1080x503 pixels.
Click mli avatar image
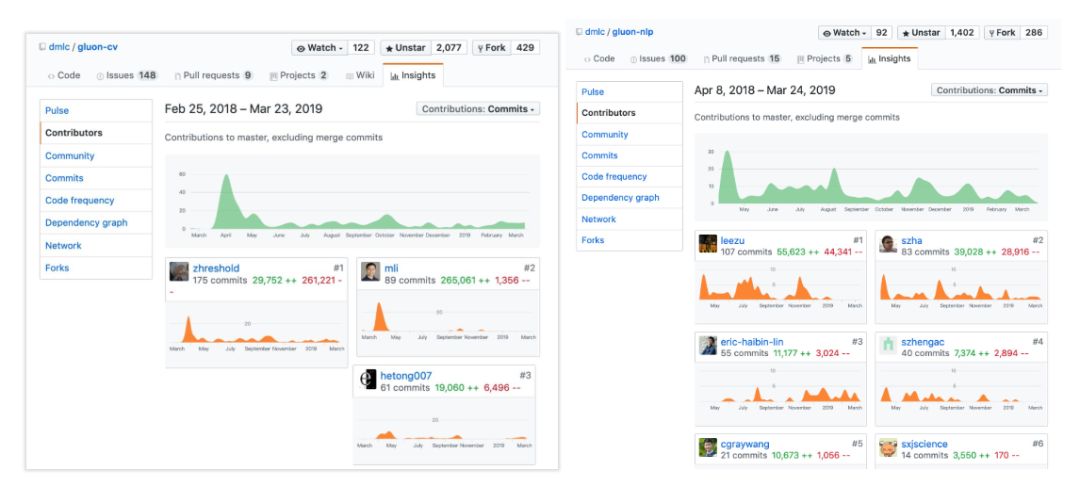coord(371,271)
